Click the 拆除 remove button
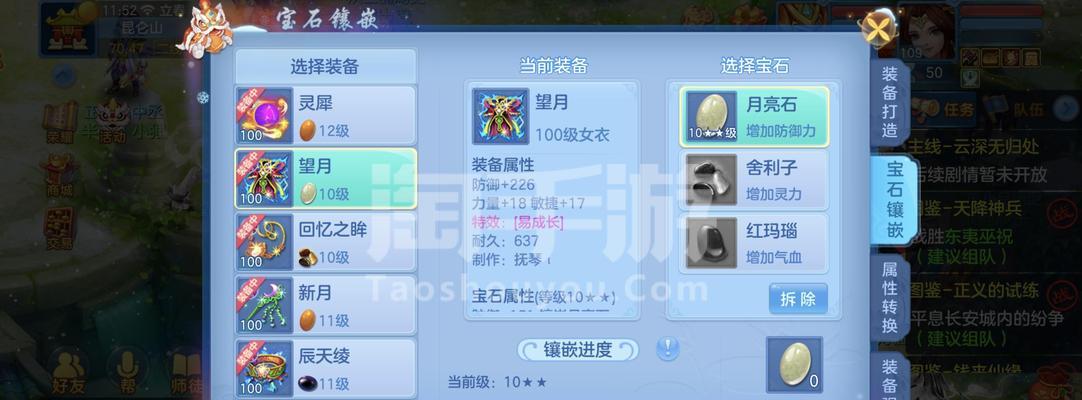The width and height of the screenshot is (1082, 400). [798, 299]
